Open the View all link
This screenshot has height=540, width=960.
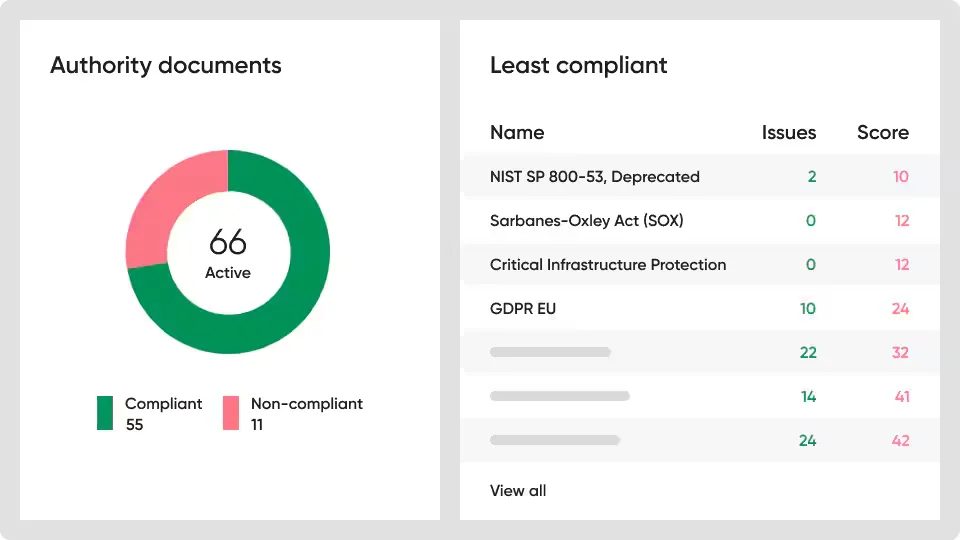click(x=518, y=490)
